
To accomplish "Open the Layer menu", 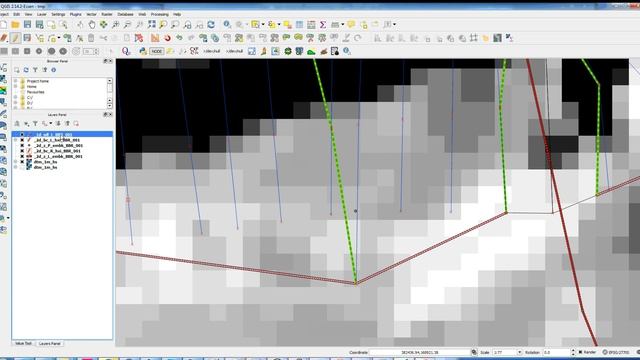I will pyautogui.click(x=42, y=14).
